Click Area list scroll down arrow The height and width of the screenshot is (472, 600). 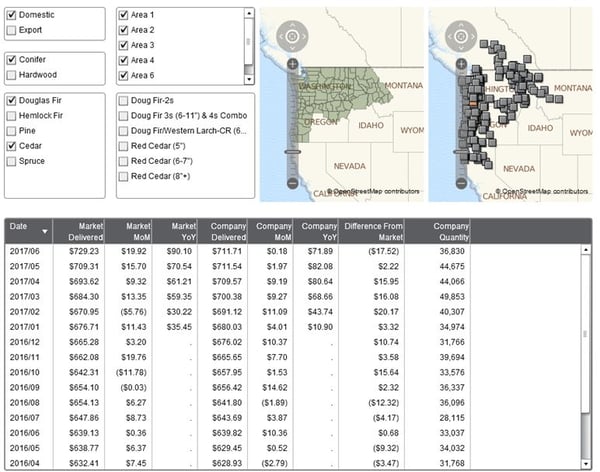click(249, 79)
